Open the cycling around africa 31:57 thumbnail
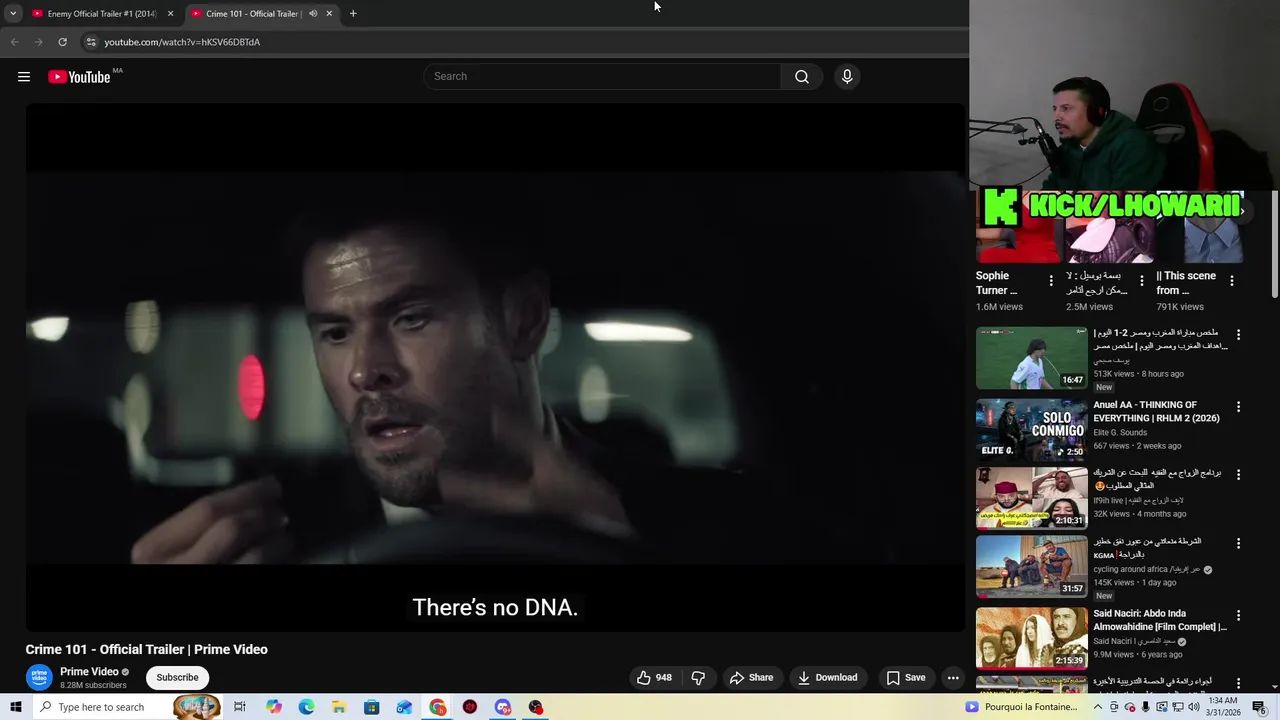The width and height of the screenshot is (1280, 720). tap(1031, 566)
